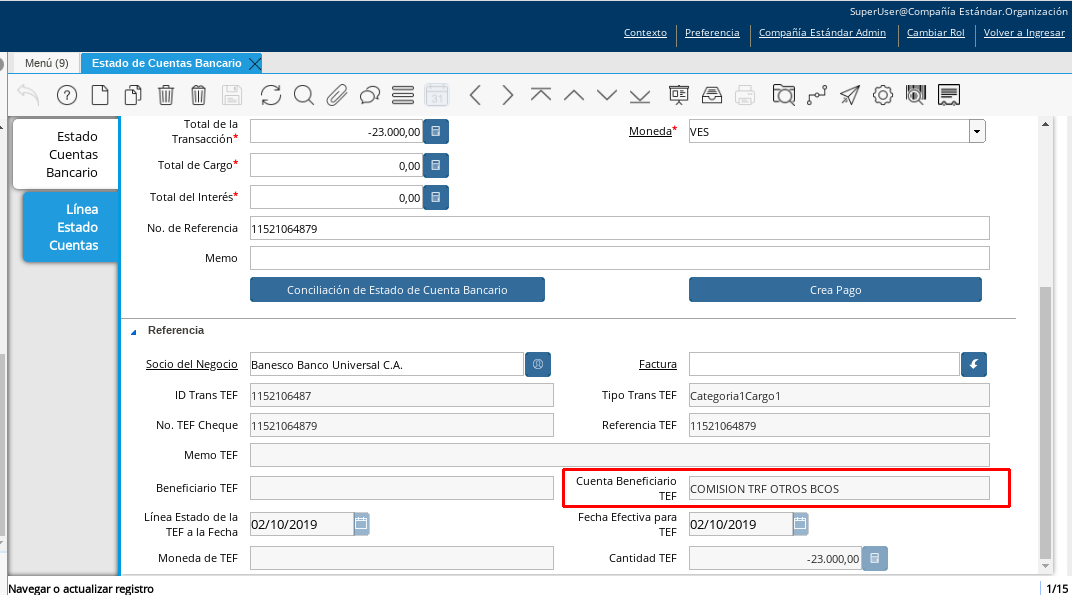
Task: Click the Crea Pago button
Action: pos(835,290)
